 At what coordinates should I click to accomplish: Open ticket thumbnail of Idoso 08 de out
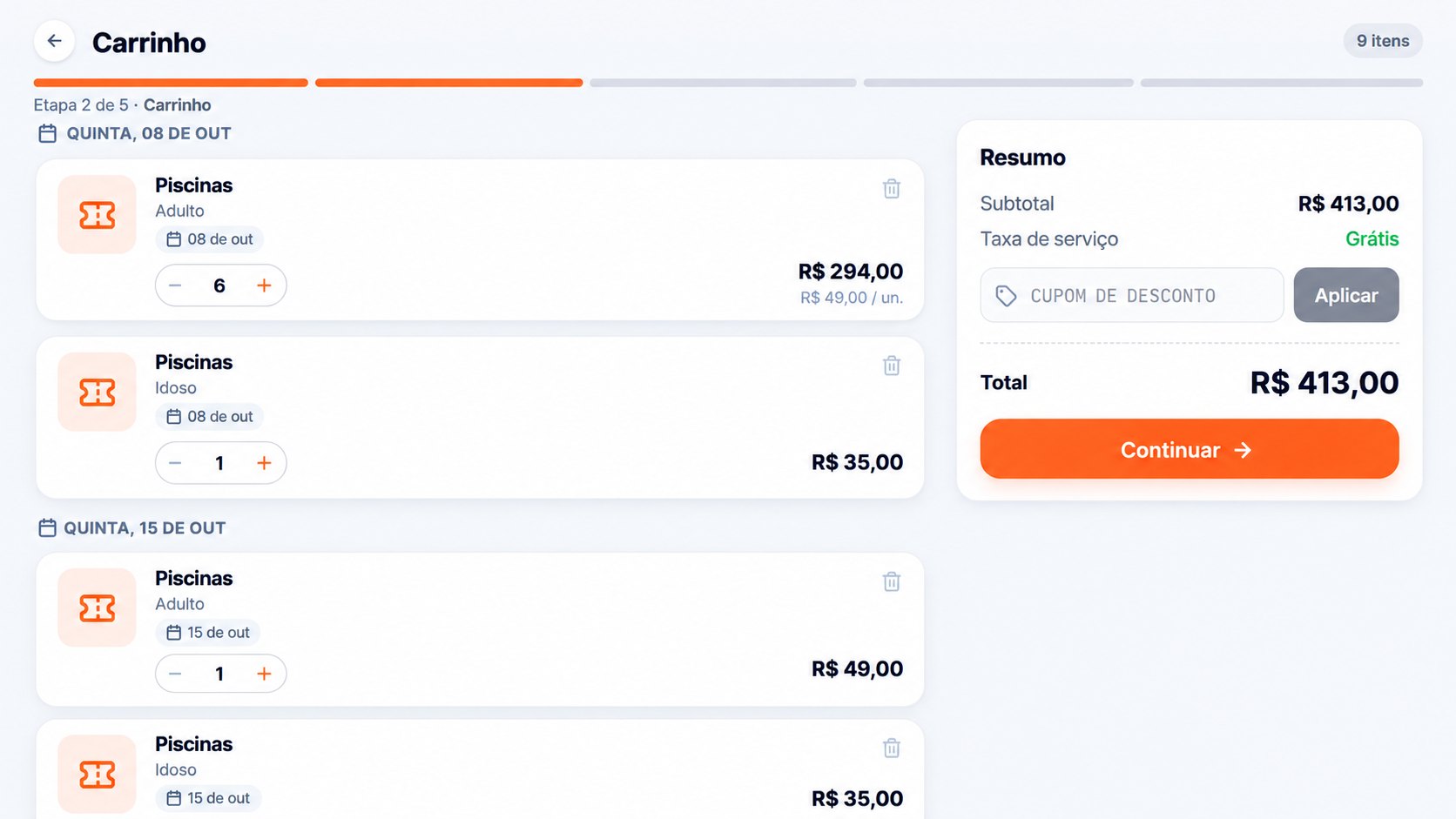pyautogui.click(x=97, y=392)
